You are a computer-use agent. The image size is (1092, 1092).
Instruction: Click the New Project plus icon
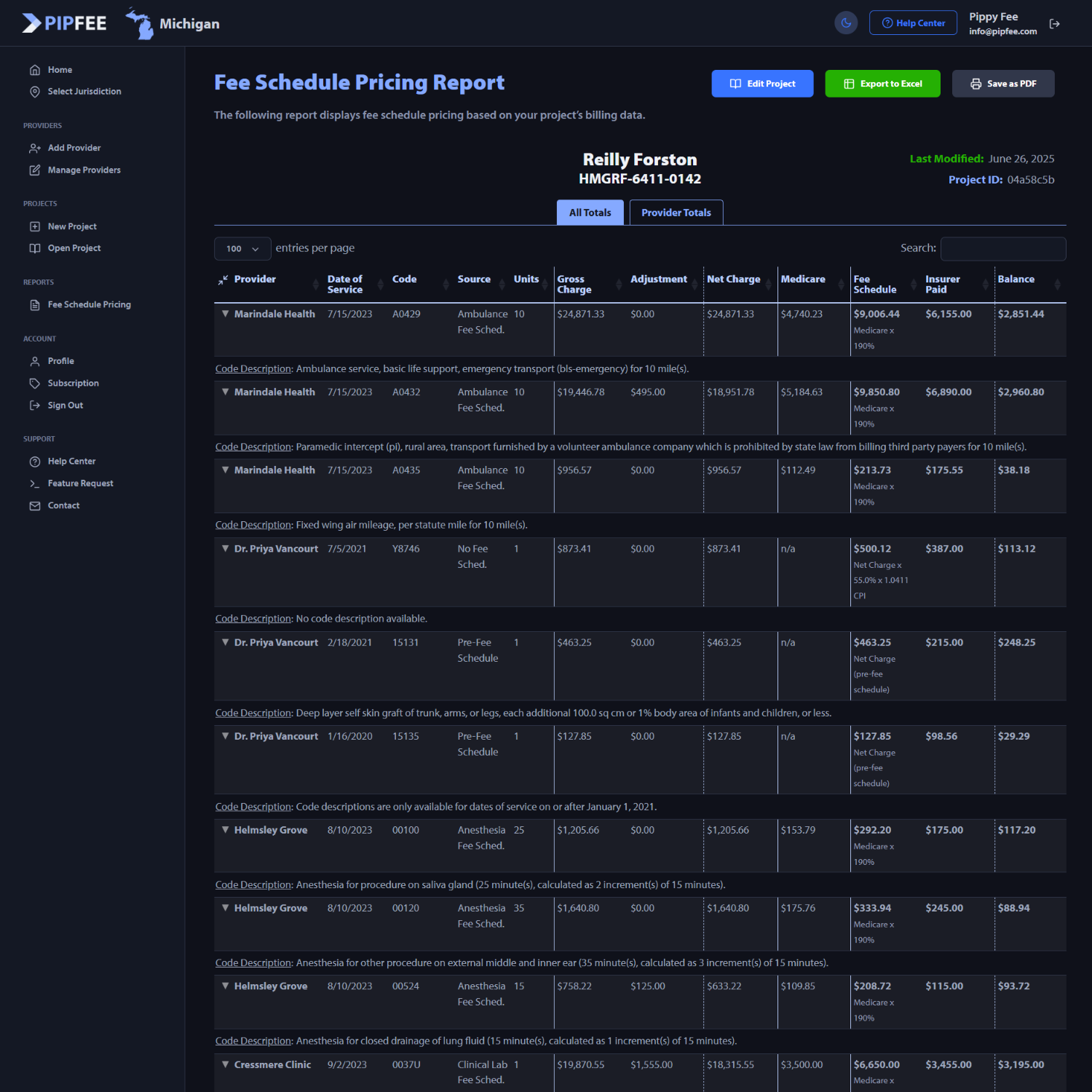(x=35, y=226)
